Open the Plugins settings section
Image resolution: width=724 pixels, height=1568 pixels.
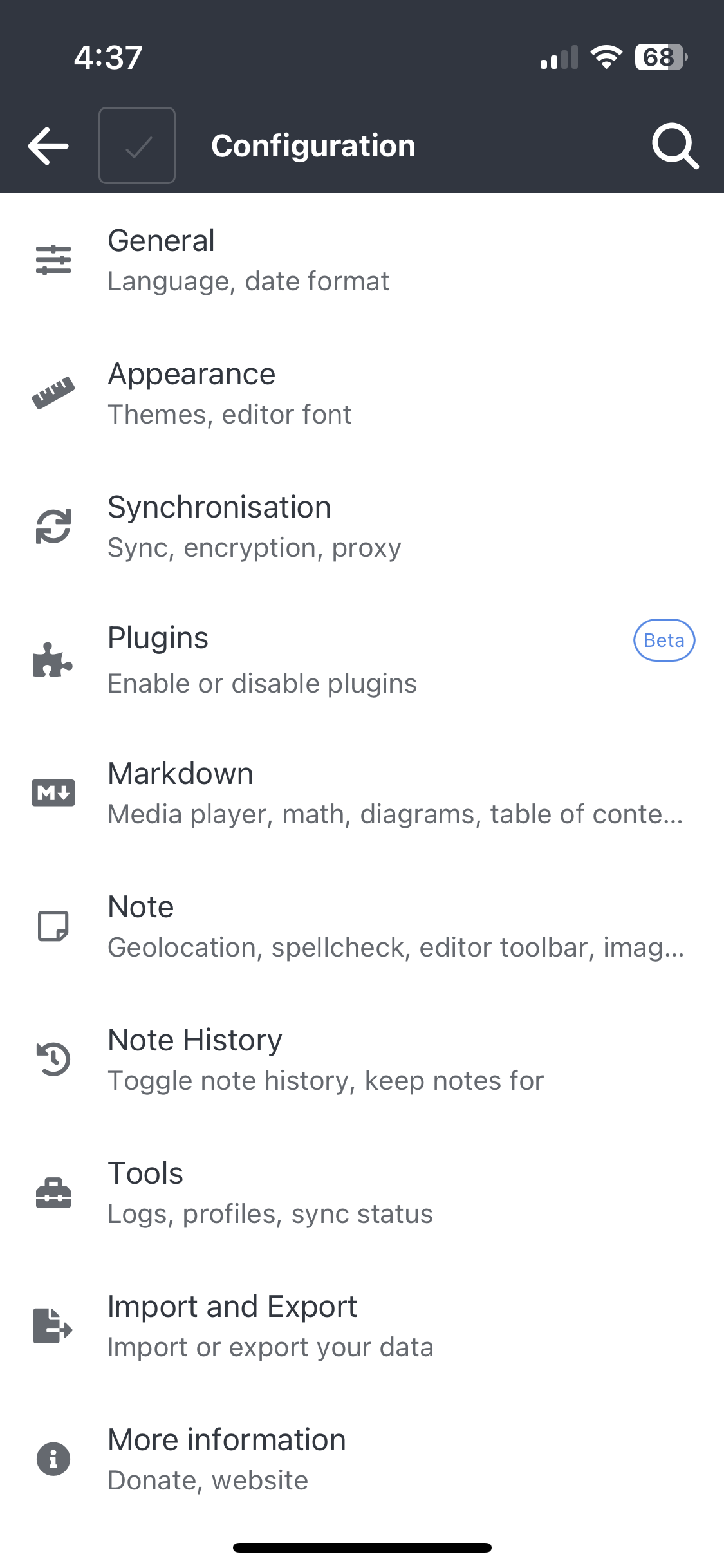coord(362,660)
